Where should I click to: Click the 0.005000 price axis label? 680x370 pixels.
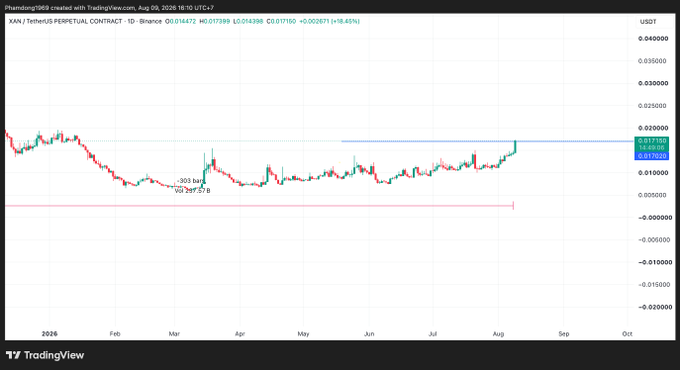tap(653, 195)
